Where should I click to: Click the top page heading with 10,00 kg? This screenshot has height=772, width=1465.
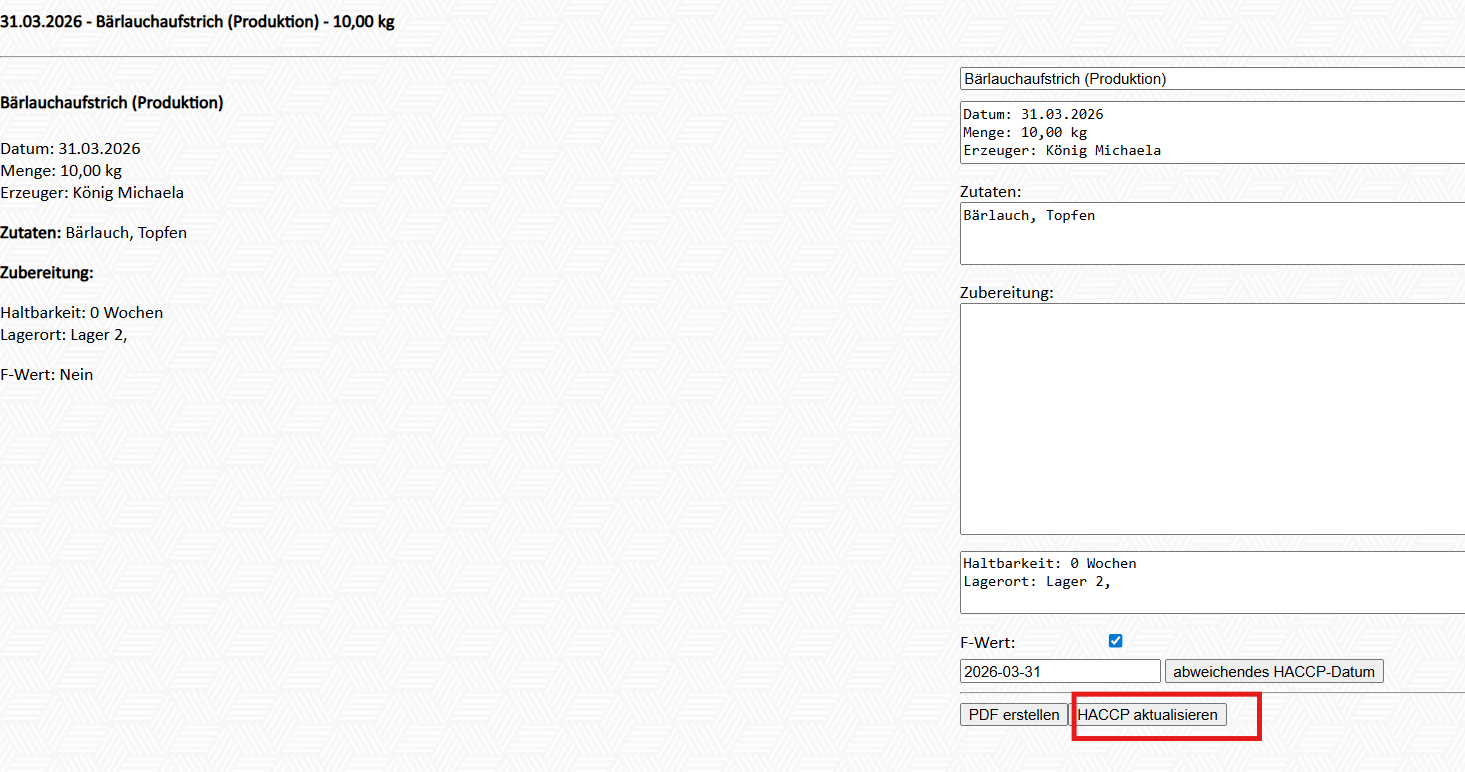[197, 21]
